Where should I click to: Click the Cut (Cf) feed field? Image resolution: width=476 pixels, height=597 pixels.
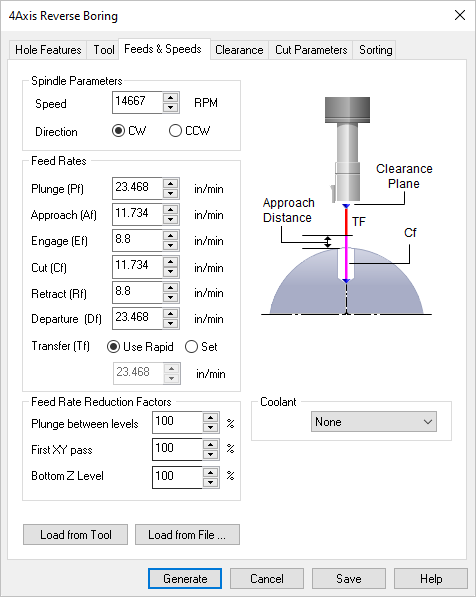137,266
